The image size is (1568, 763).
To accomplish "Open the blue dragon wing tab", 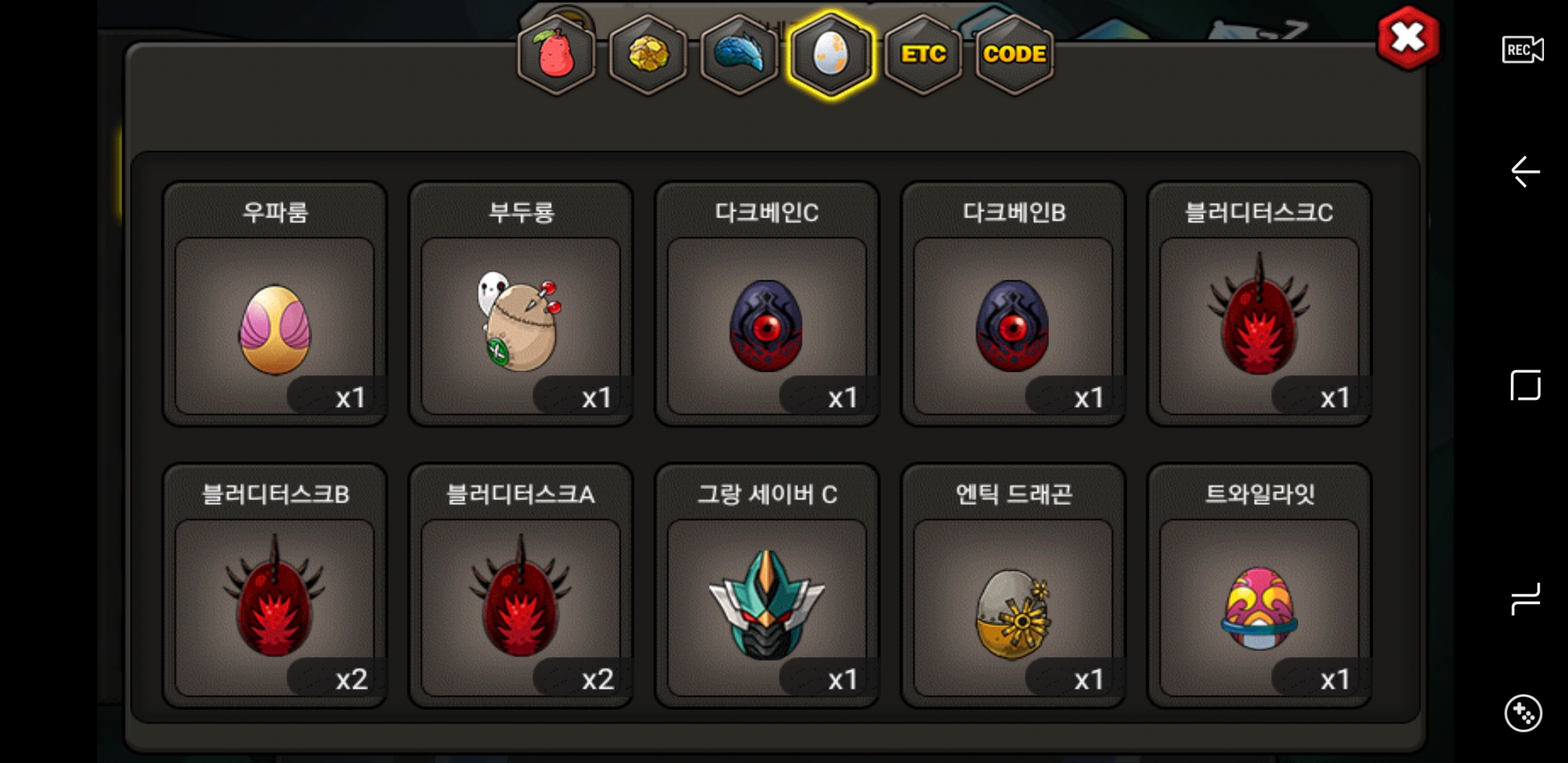I will coord(740,54).
